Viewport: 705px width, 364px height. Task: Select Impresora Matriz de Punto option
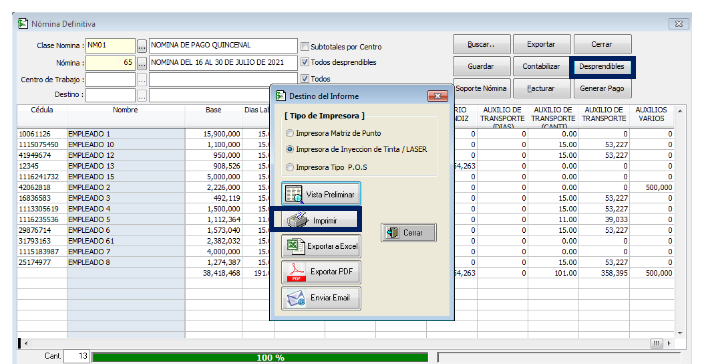(290, 133)
